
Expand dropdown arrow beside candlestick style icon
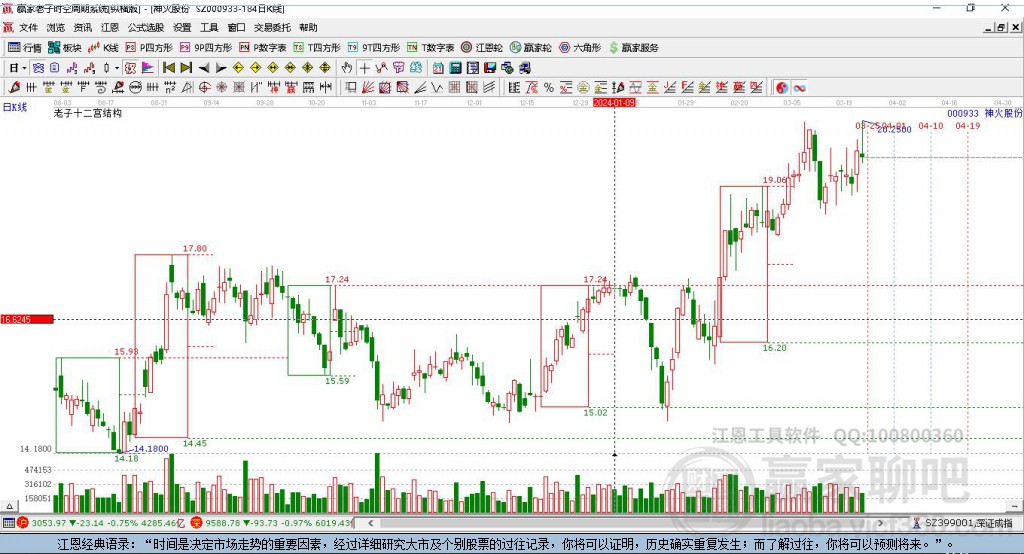[x=117, y=68]
